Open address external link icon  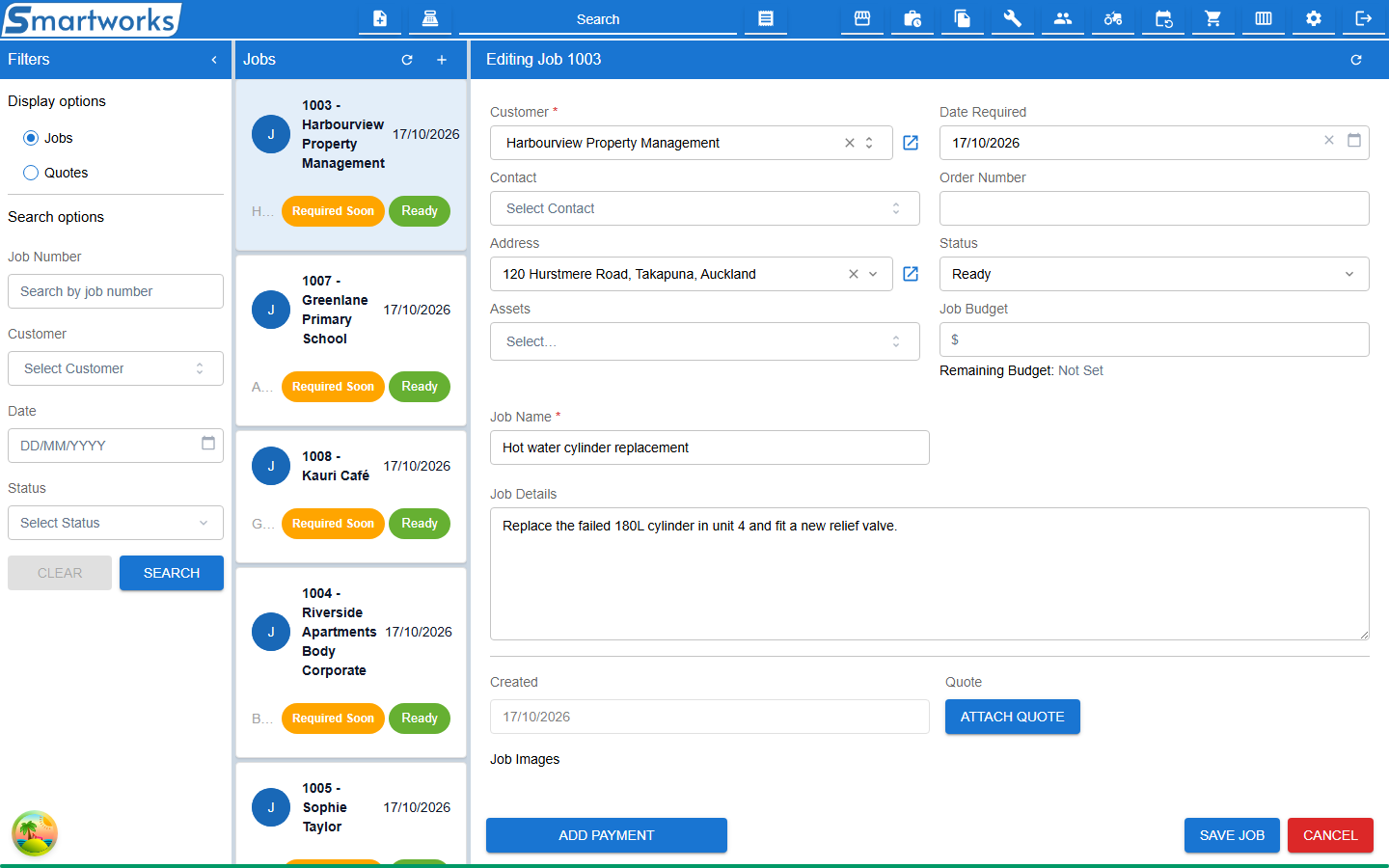click(x=911, y=274)
